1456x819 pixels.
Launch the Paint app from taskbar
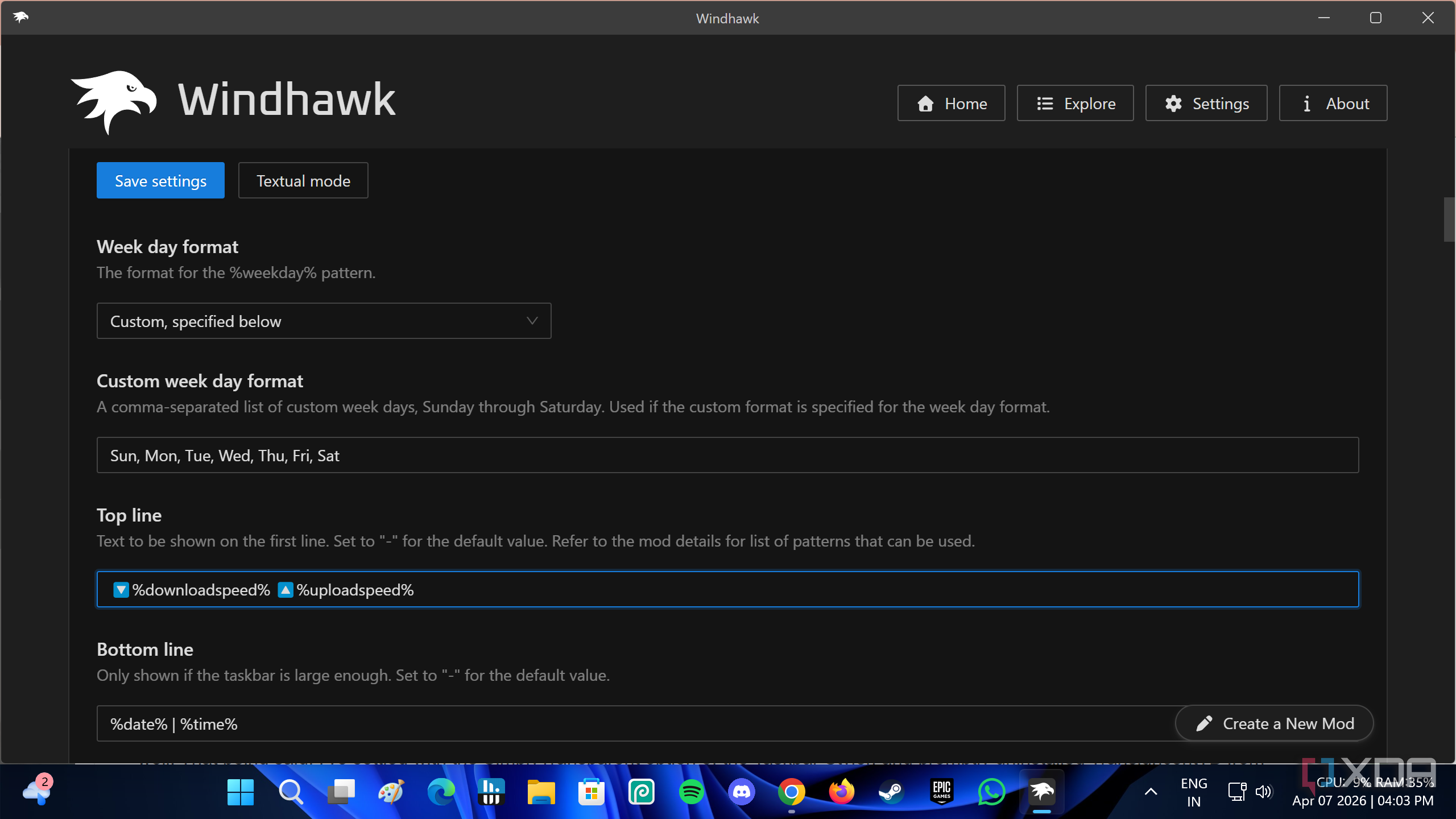(391, 792)
